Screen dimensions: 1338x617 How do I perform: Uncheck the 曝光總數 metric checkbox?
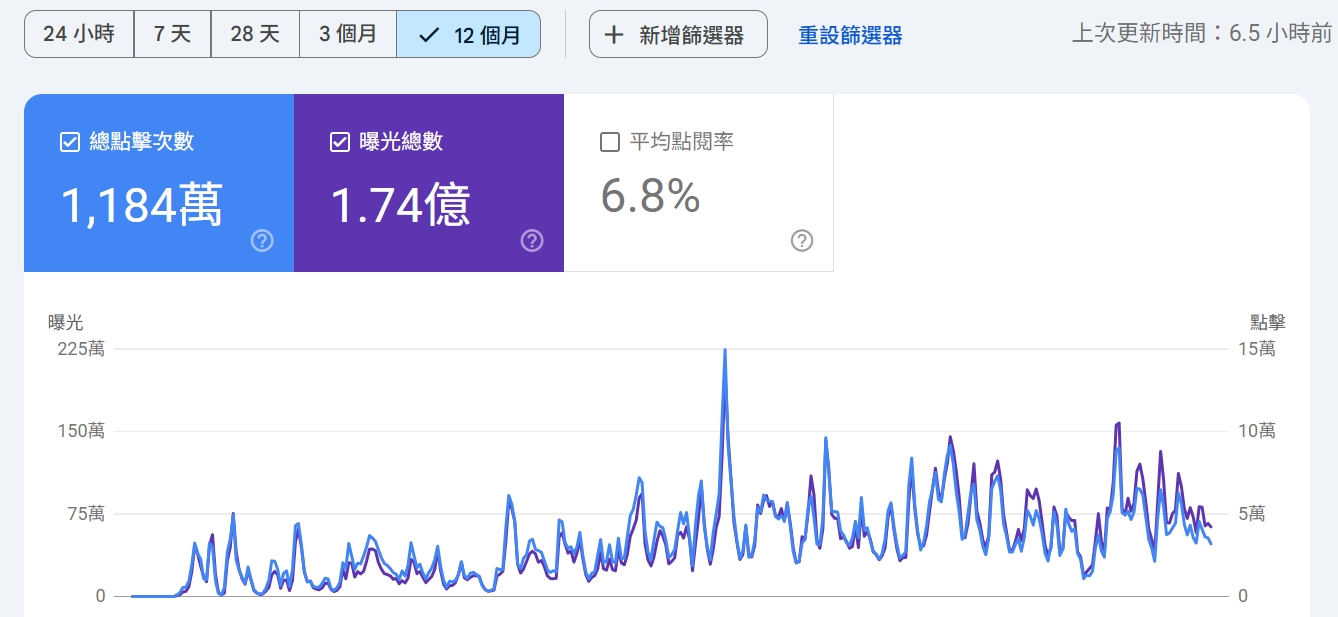click(x=339, y=141)
